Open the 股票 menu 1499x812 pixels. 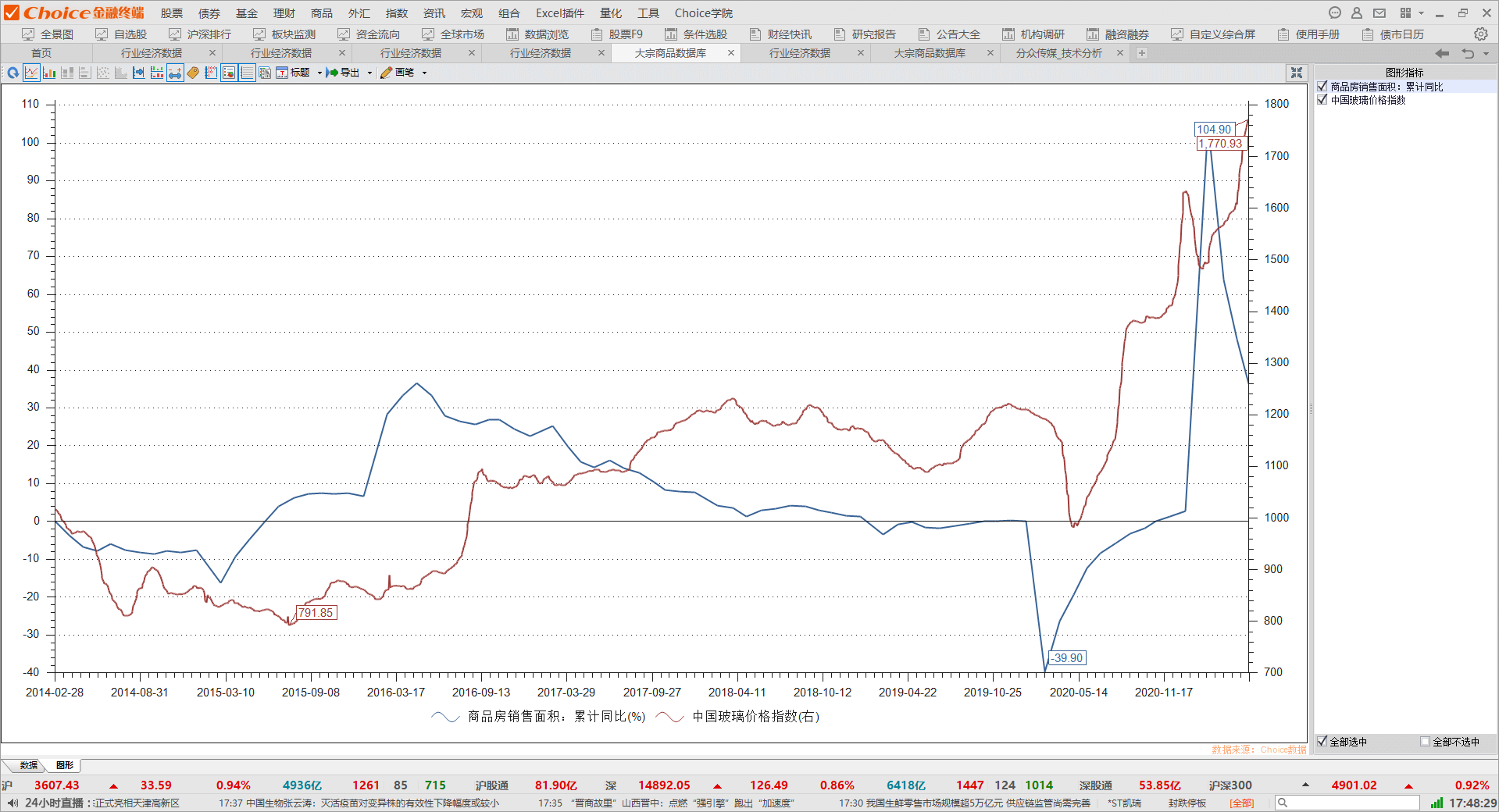[x=172, y=12]
